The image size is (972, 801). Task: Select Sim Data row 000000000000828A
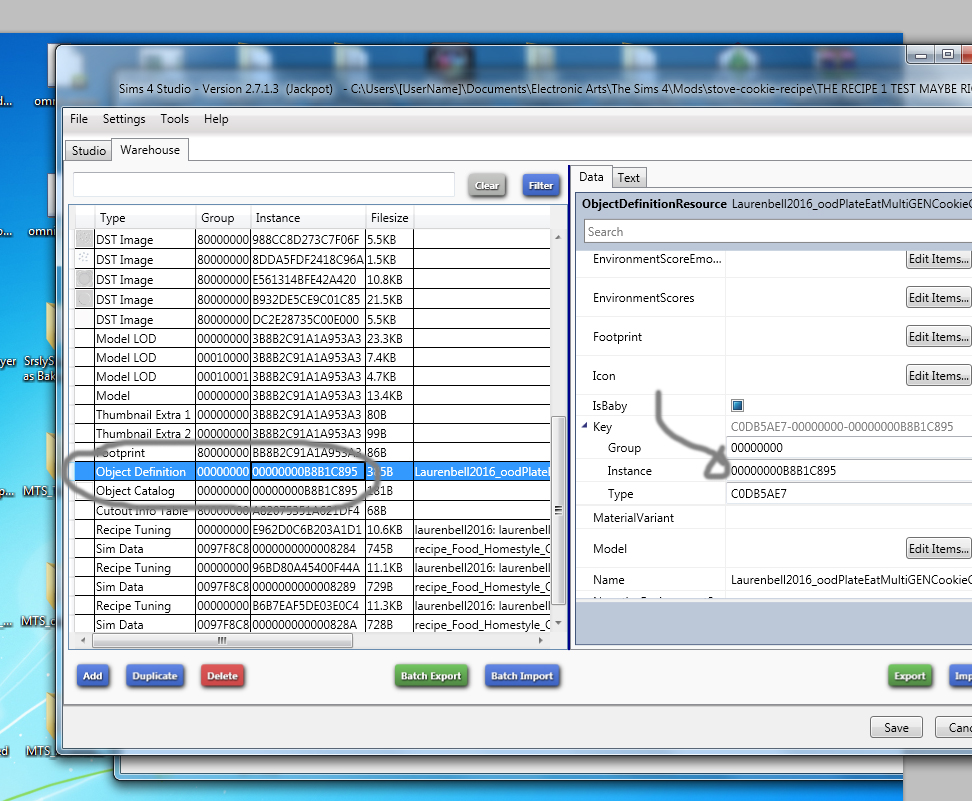(x=312, y=624)
